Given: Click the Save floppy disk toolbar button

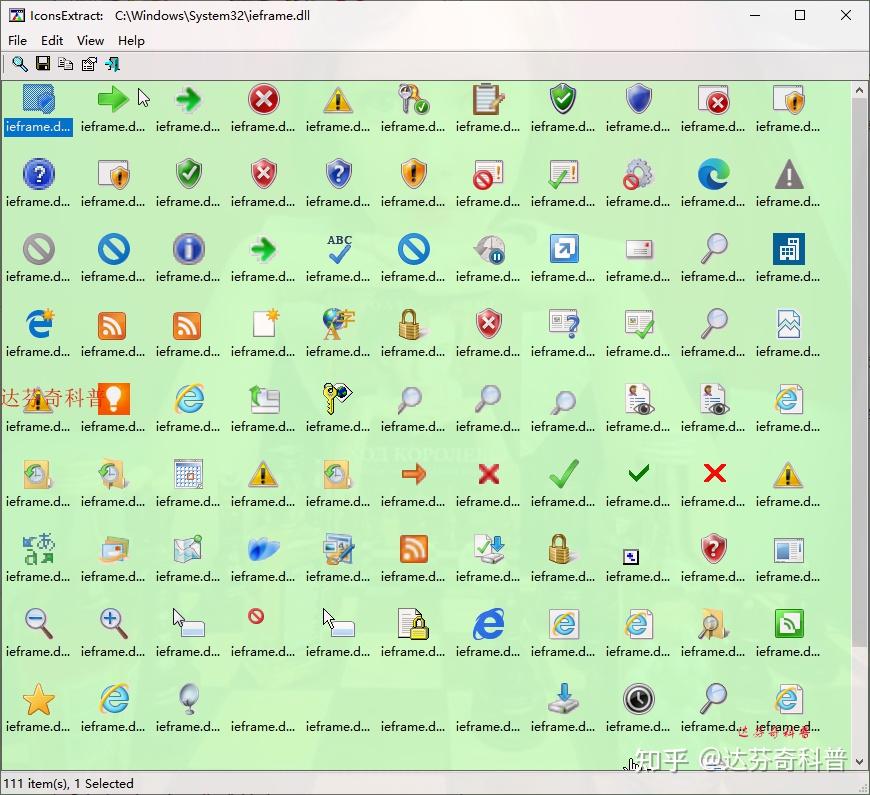Looking at the screenshot, I should point(43,64).
